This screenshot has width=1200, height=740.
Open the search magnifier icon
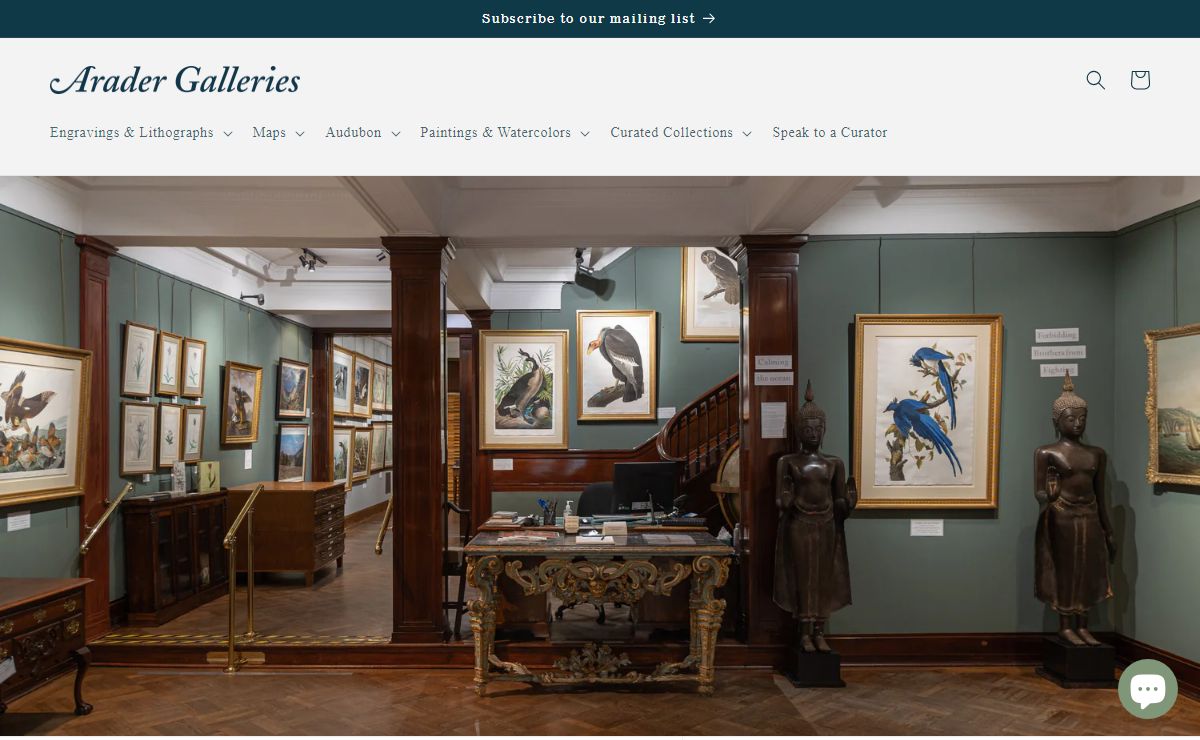[1096, 80]
